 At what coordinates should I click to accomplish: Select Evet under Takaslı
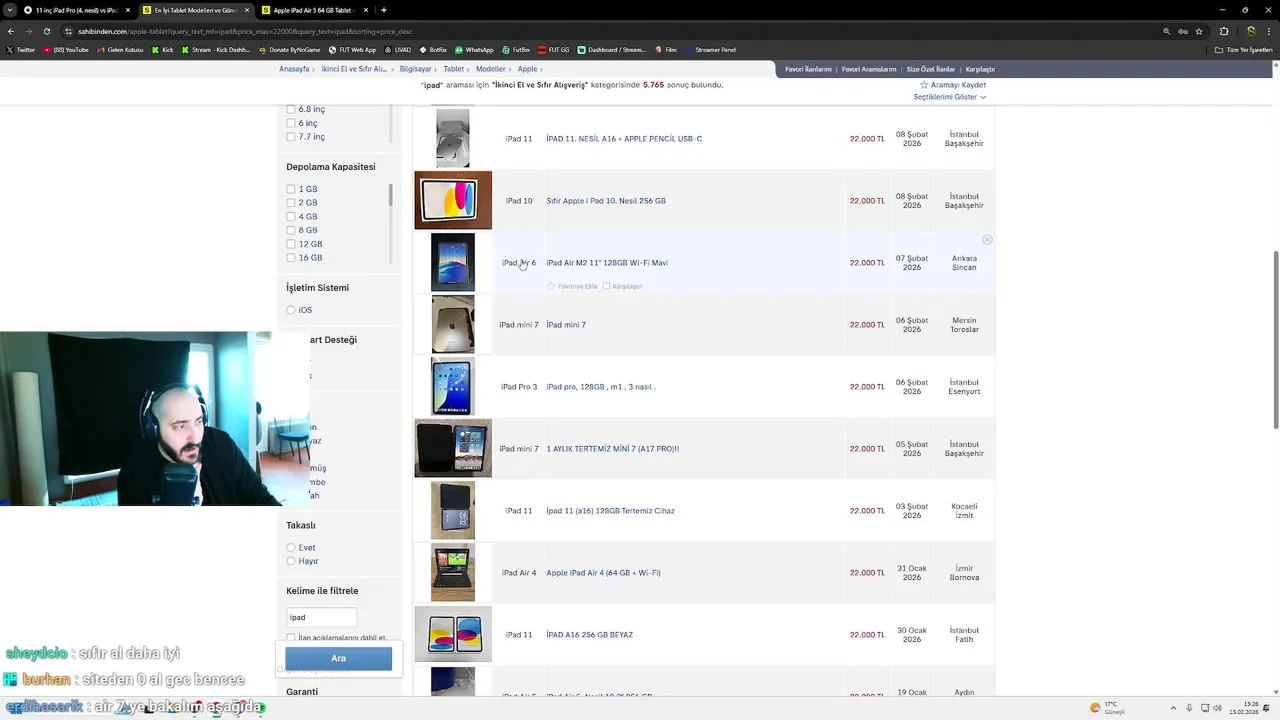pos(291,548)
